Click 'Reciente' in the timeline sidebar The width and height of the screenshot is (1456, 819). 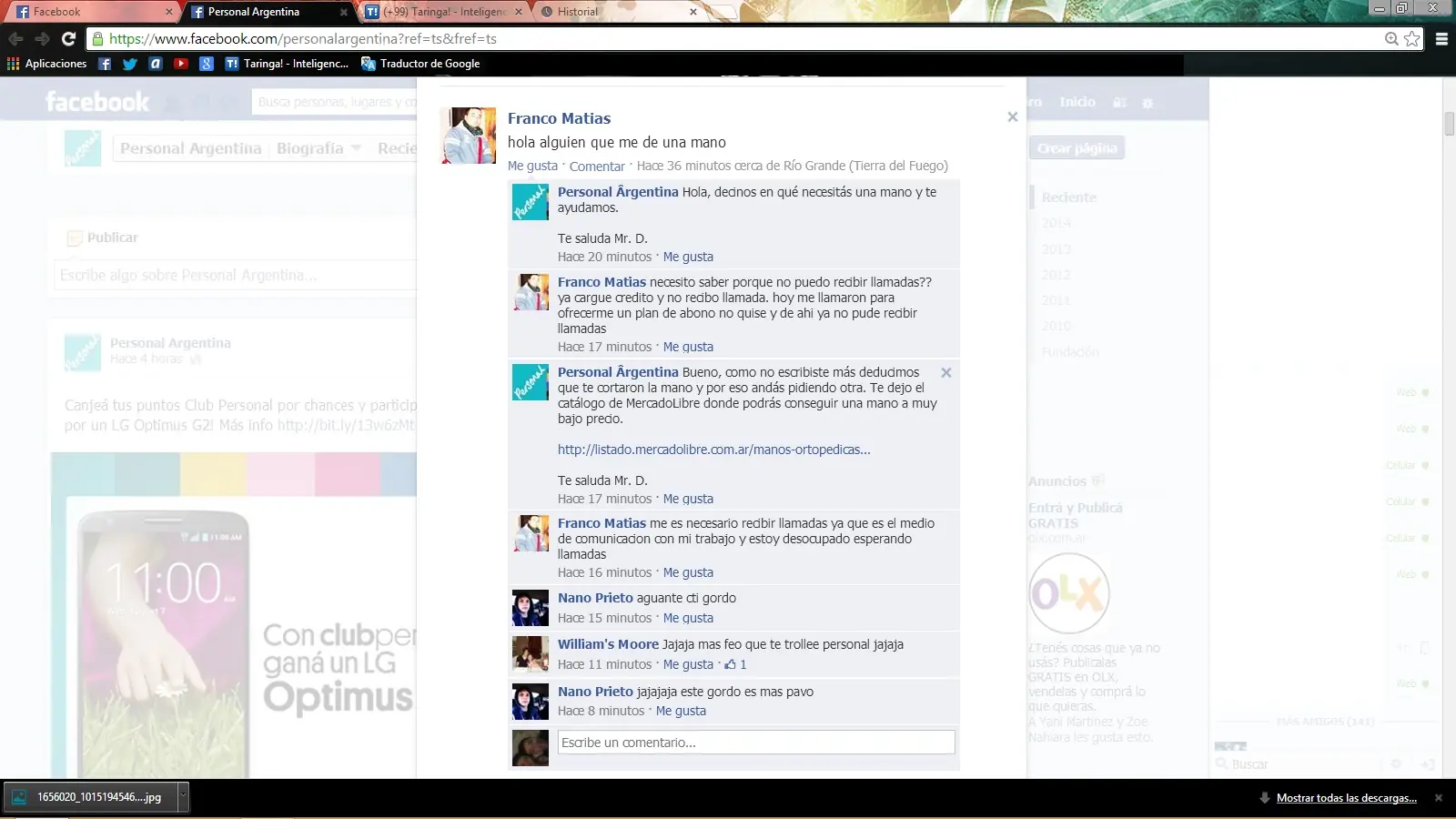[x=1069, y=197]
